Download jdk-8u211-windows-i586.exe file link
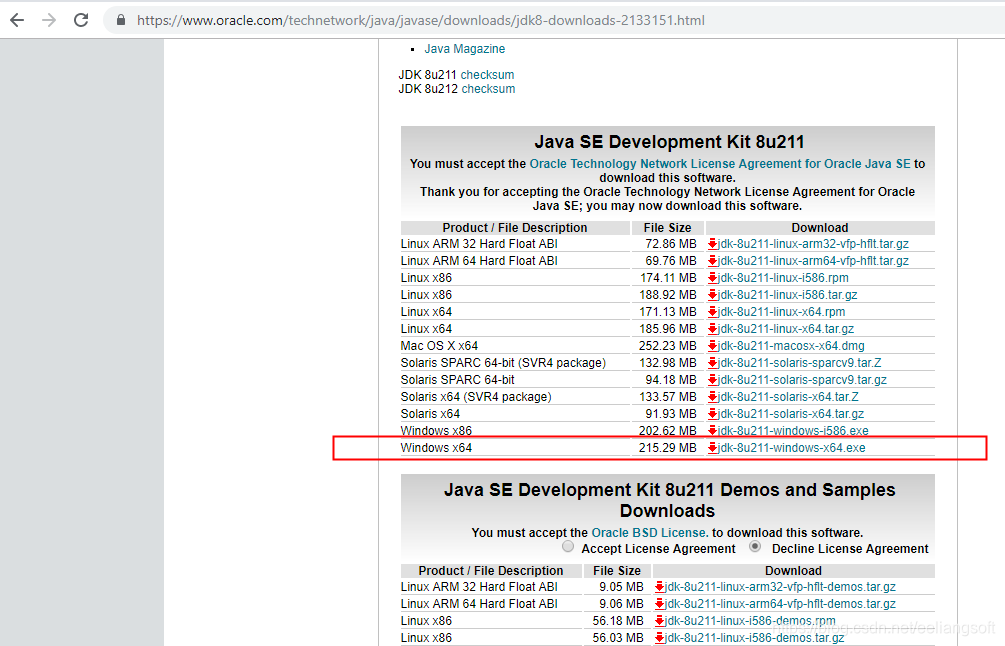Image resolution: width=1005 pixels, height=646 pixels. 793,431
